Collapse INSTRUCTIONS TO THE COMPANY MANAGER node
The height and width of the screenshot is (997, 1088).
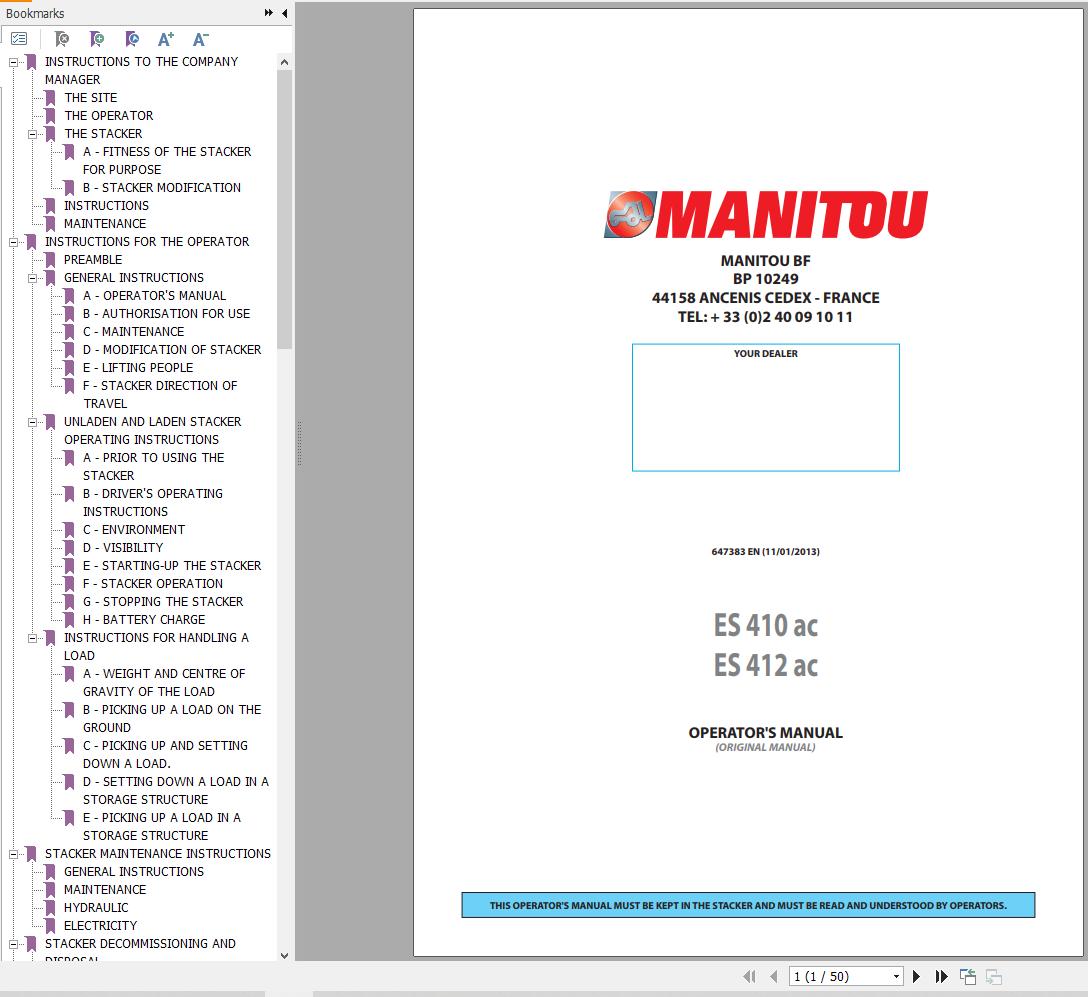click(13, 62)
